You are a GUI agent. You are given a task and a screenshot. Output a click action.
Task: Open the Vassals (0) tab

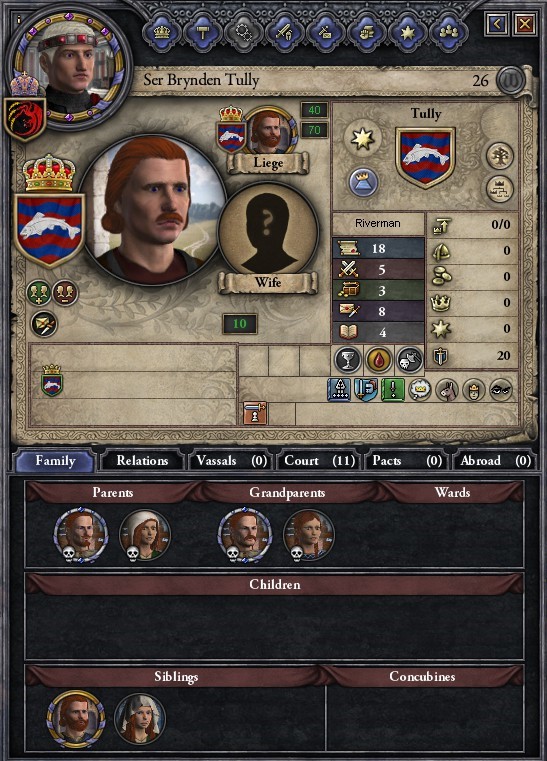pyautogui.click(x=231, y=461)
